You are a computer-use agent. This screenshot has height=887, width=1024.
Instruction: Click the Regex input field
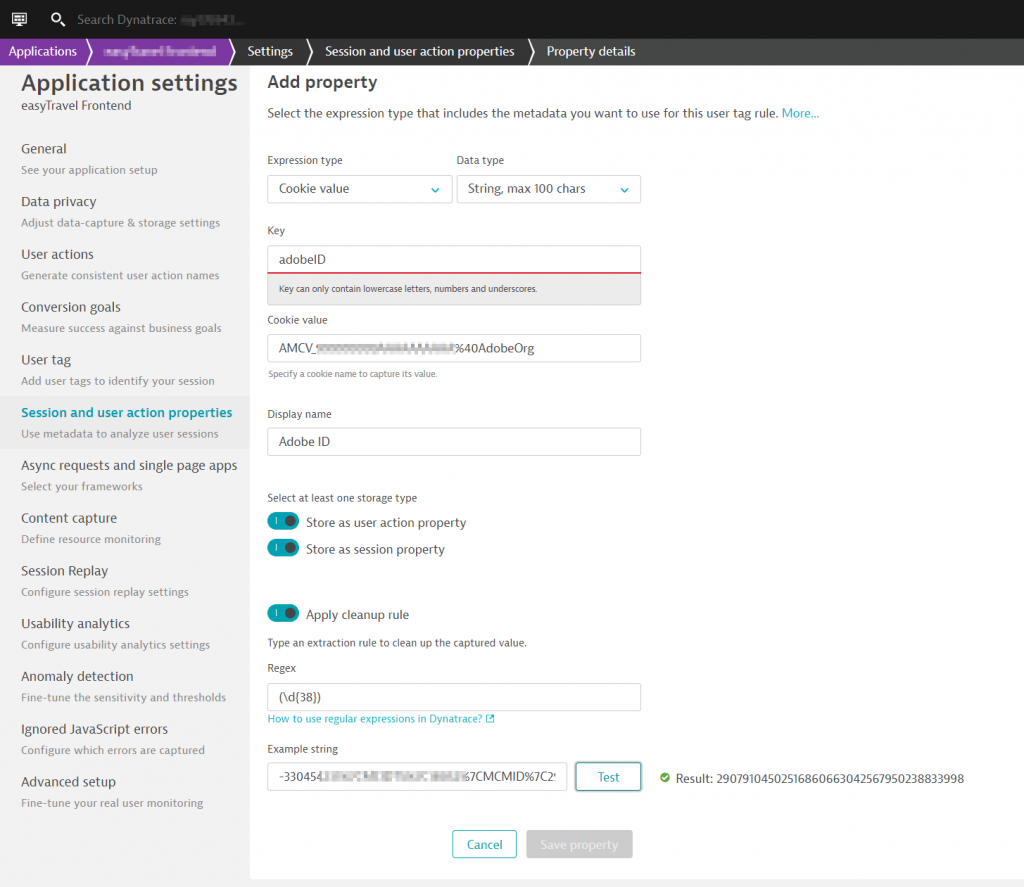click(x=454, y=696)
